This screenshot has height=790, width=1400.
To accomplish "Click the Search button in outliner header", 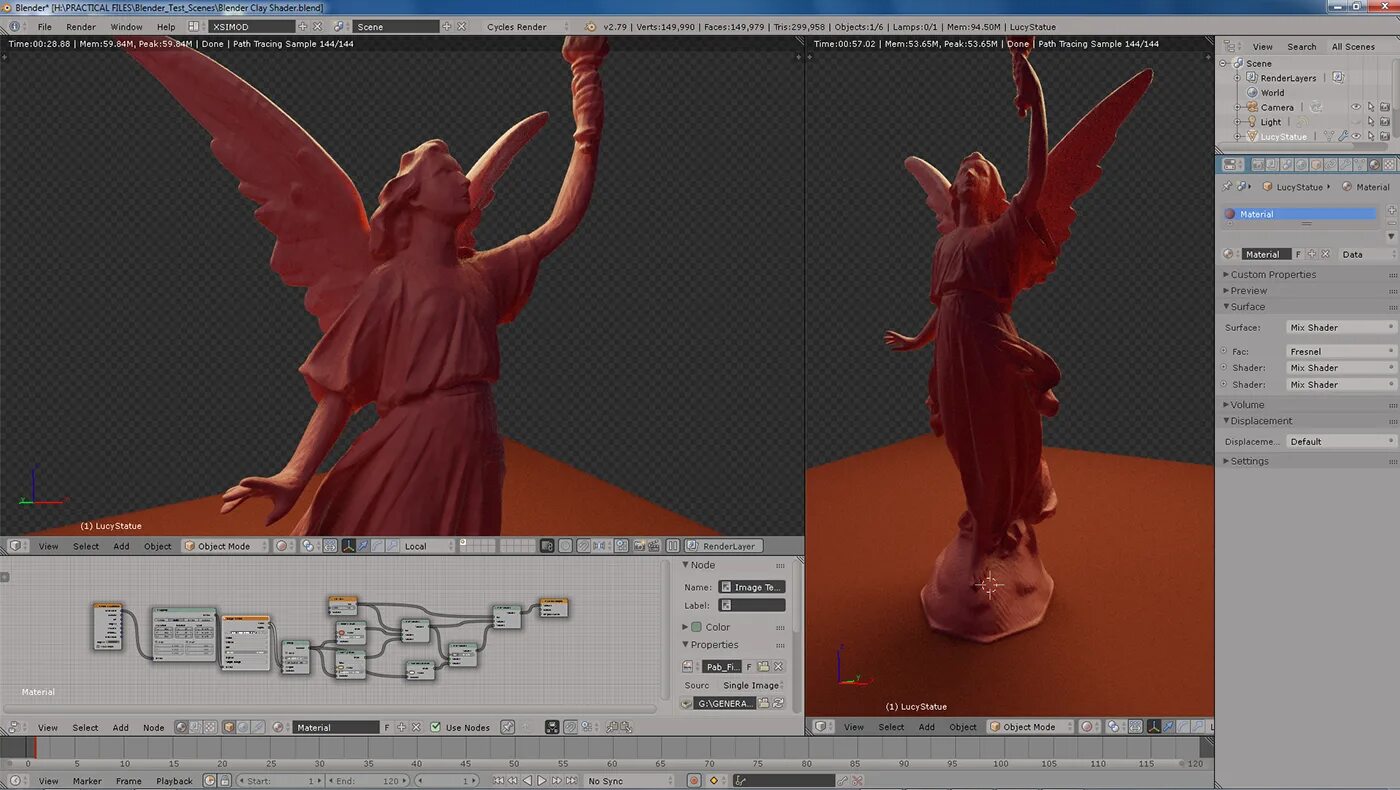I will pos(1301,47).
